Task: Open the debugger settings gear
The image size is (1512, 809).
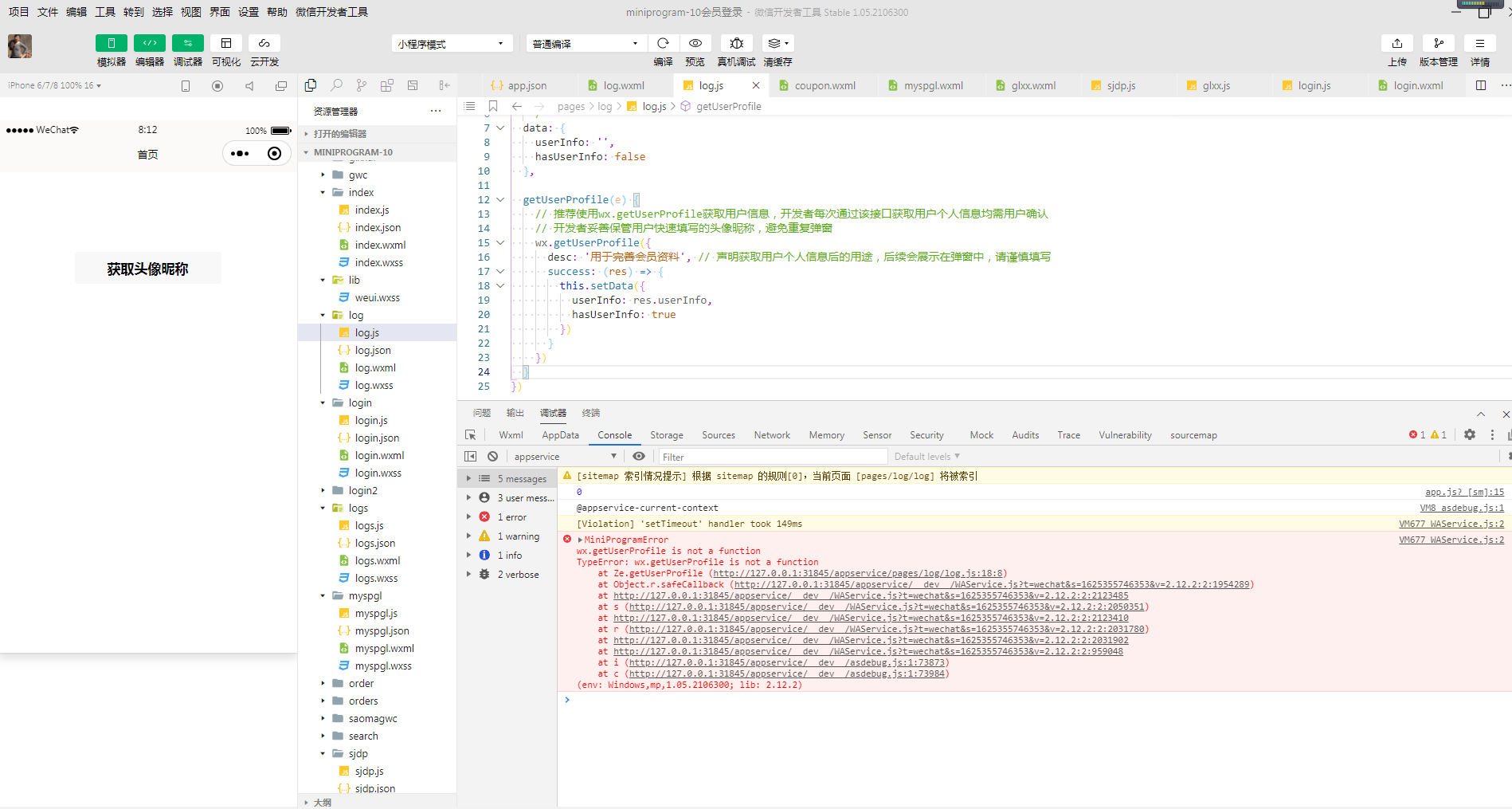Action: point(1470,435)
